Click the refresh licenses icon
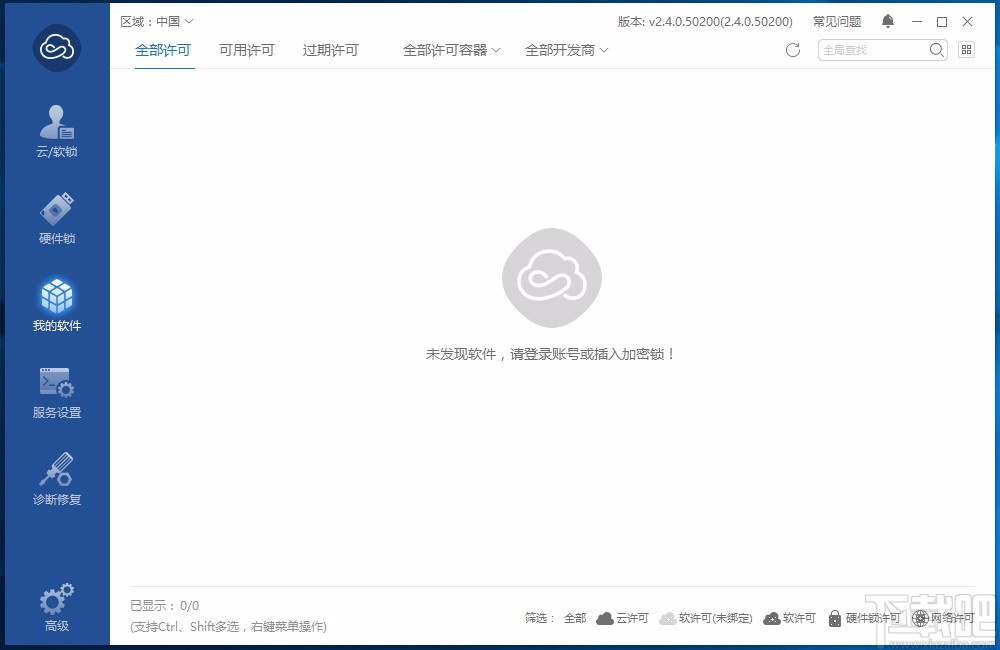Image resolution: width=1000 pixels, height=650 pixels. pyautogui.click(x=793, y=49)
